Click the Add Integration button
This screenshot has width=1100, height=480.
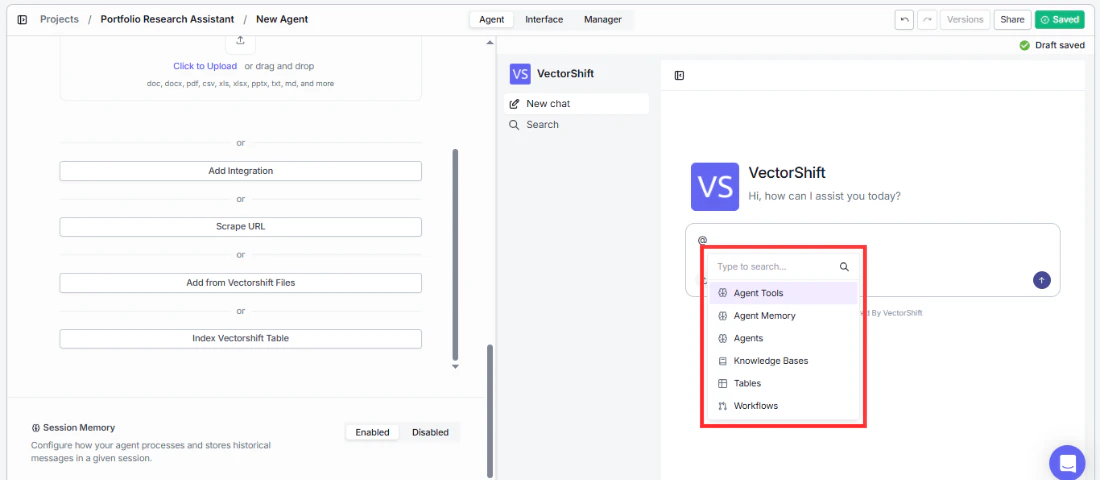pyautogui.click(x=241, y=171)
